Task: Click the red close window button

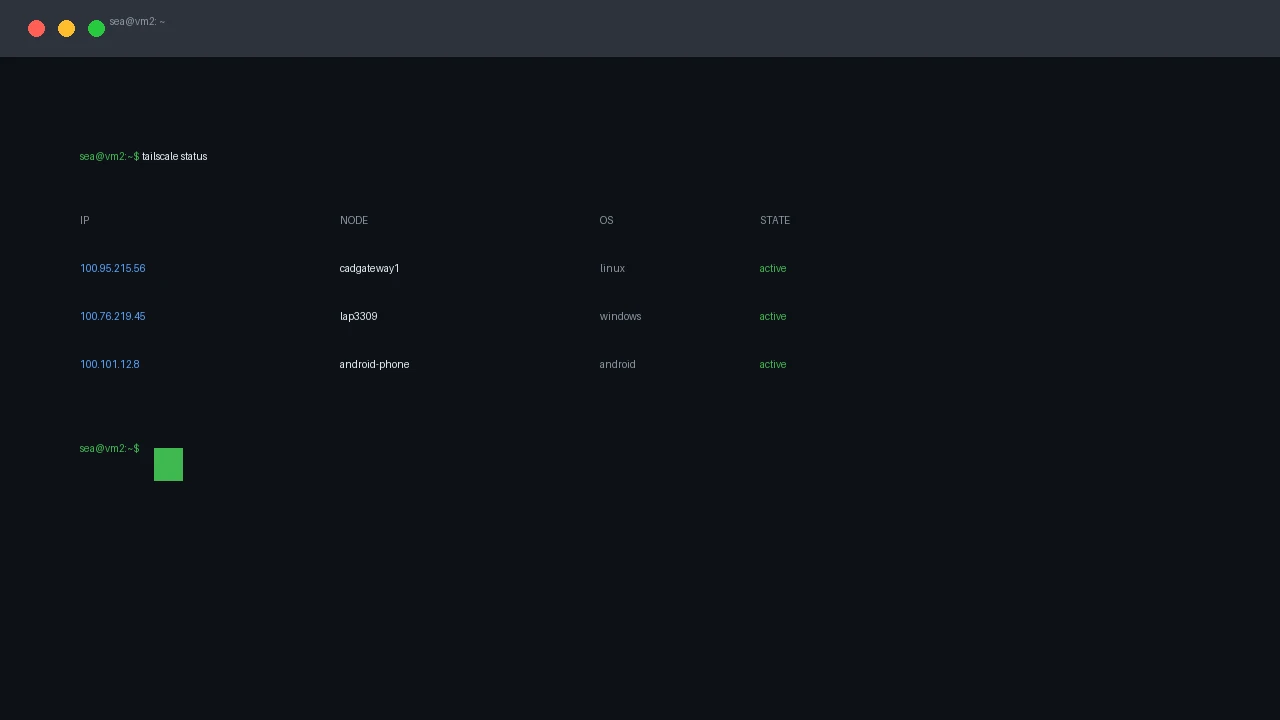Action: [36, 28]
